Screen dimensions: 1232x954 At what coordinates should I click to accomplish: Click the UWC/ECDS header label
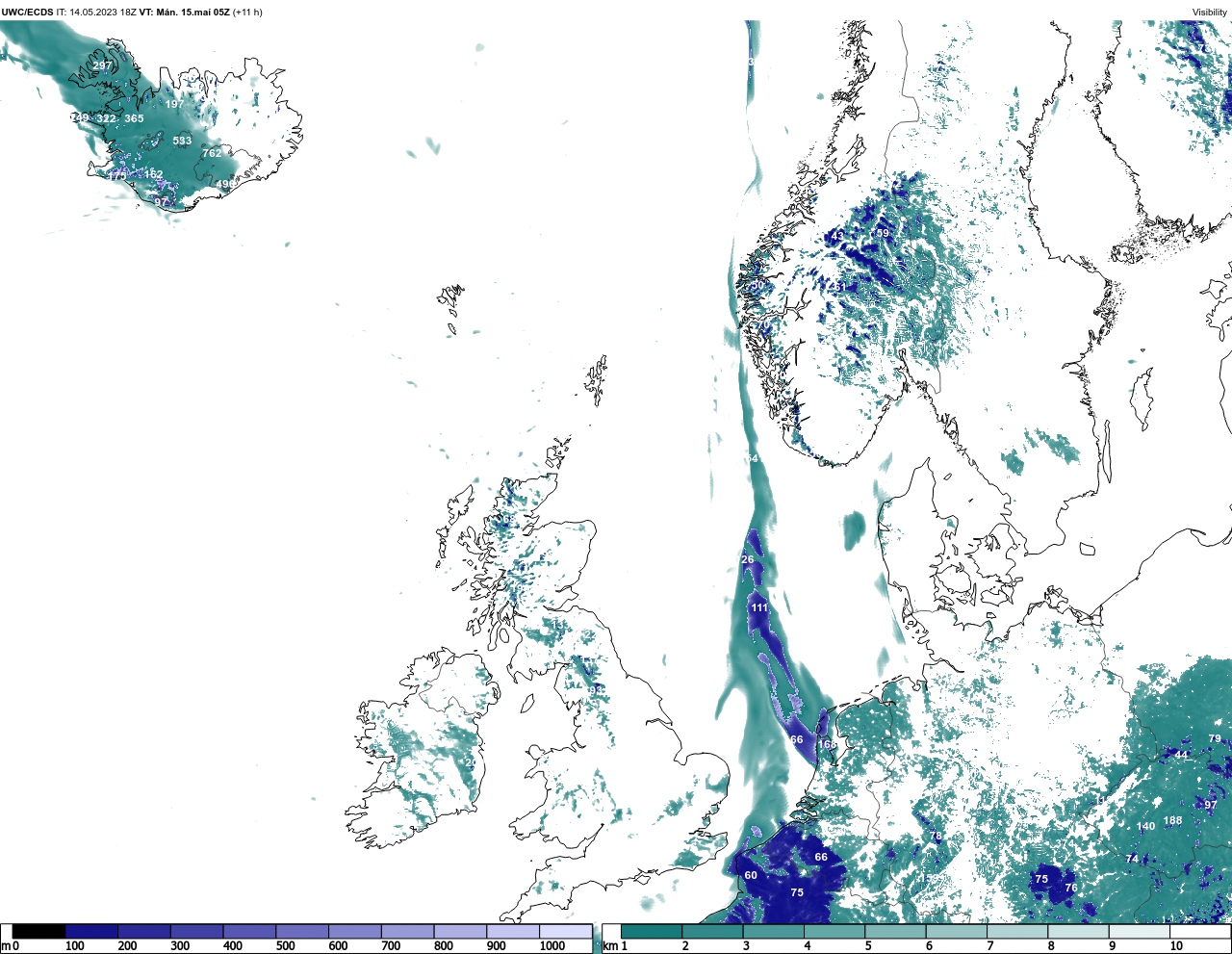(x=27, y=12)
